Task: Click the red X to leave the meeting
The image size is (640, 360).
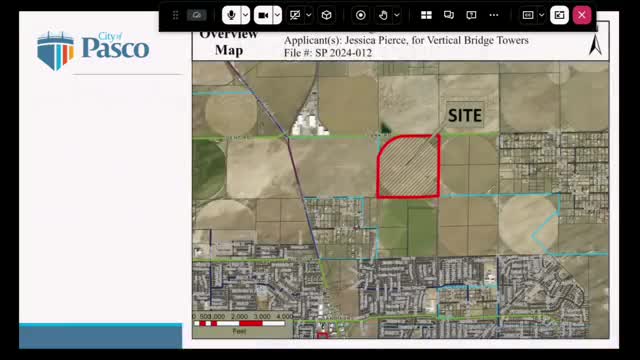Action: [582, 15]
